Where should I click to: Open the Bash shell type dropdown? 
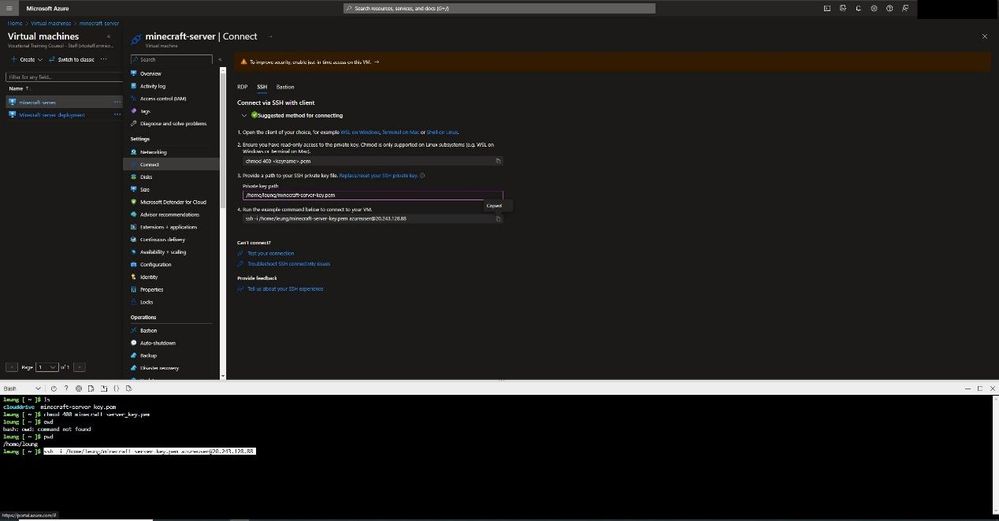22,389
